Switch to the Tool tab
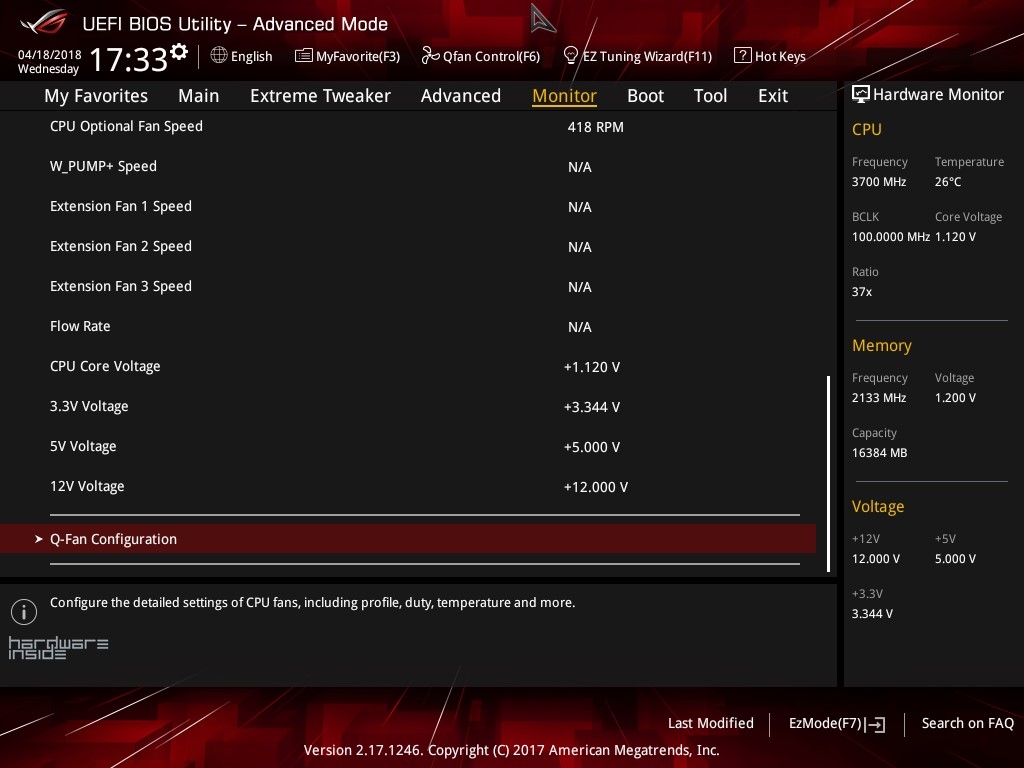 coord(710,95)
